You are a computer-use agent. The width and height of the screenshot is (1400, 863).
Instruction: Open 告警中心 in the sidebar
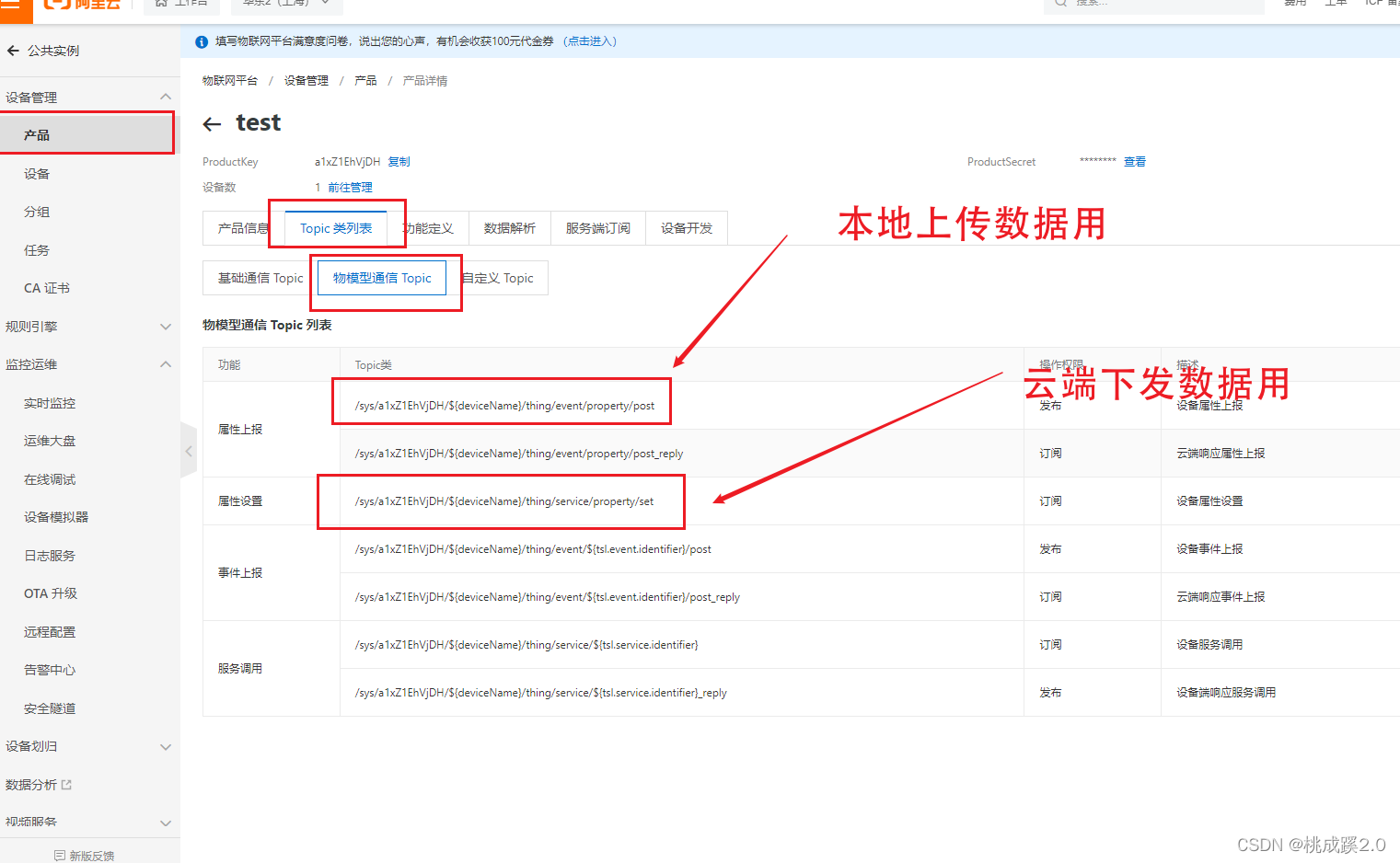(50, 670)
